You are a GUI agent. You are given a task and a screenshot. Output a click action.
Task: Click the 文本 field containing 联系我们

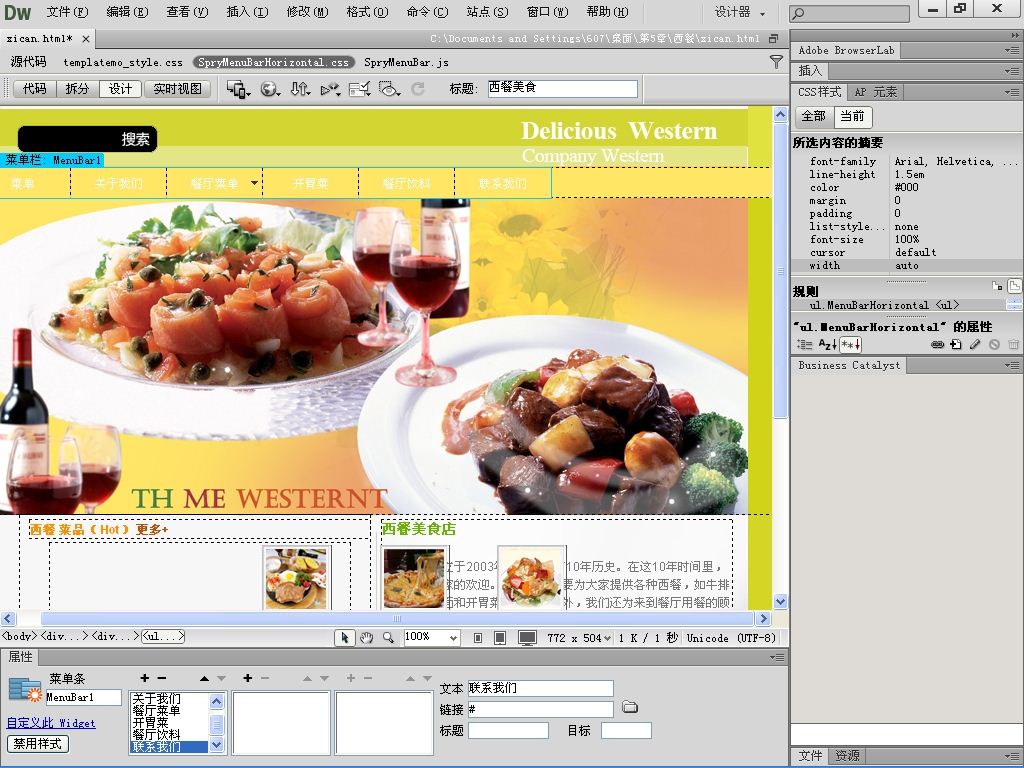[x=540, y=688]
